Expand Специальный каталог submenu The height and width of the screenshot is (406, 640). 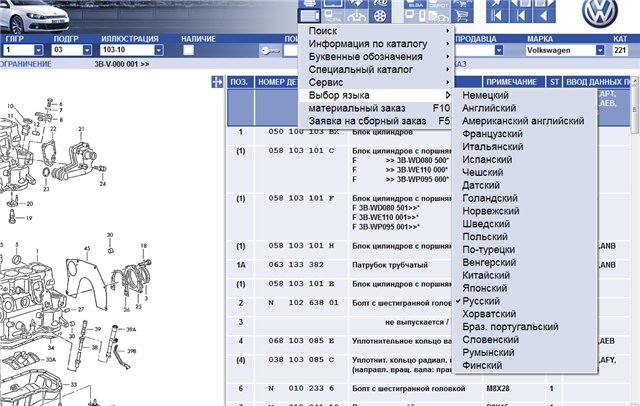[376, 69]
